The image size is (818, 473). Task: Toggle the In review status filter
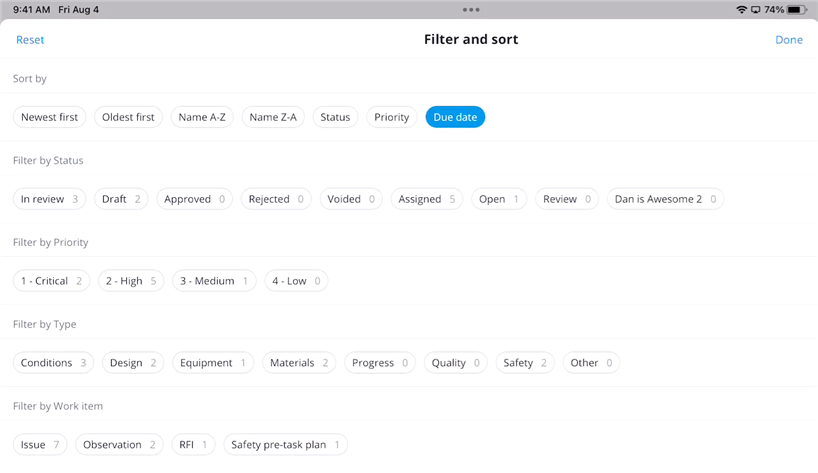click(x=49, y=199)
